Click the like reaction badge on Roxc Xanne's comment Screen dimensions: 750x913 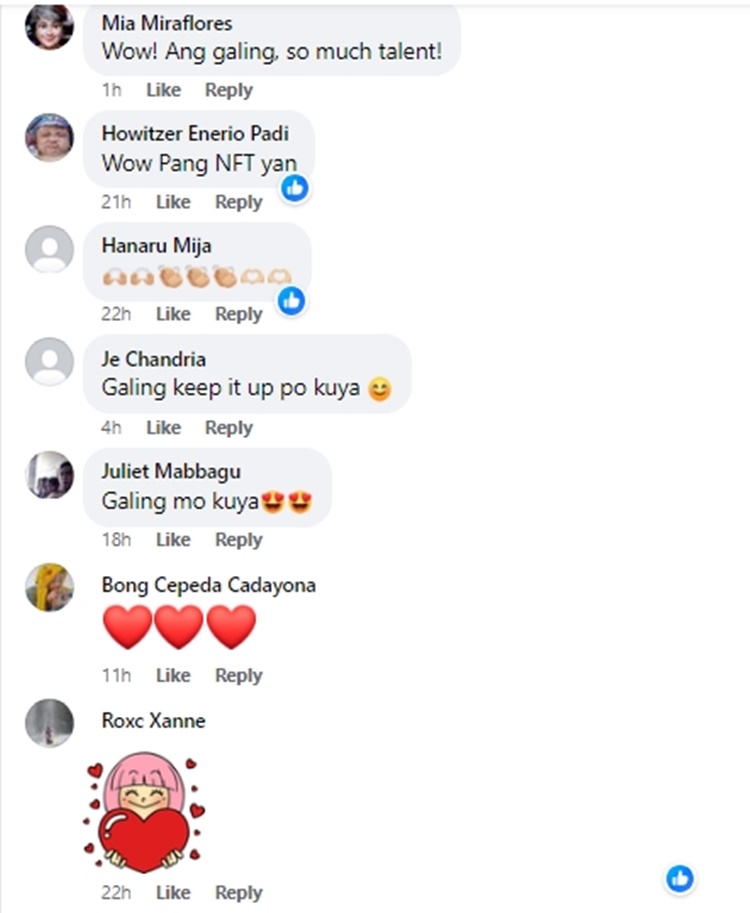[680, 878]
